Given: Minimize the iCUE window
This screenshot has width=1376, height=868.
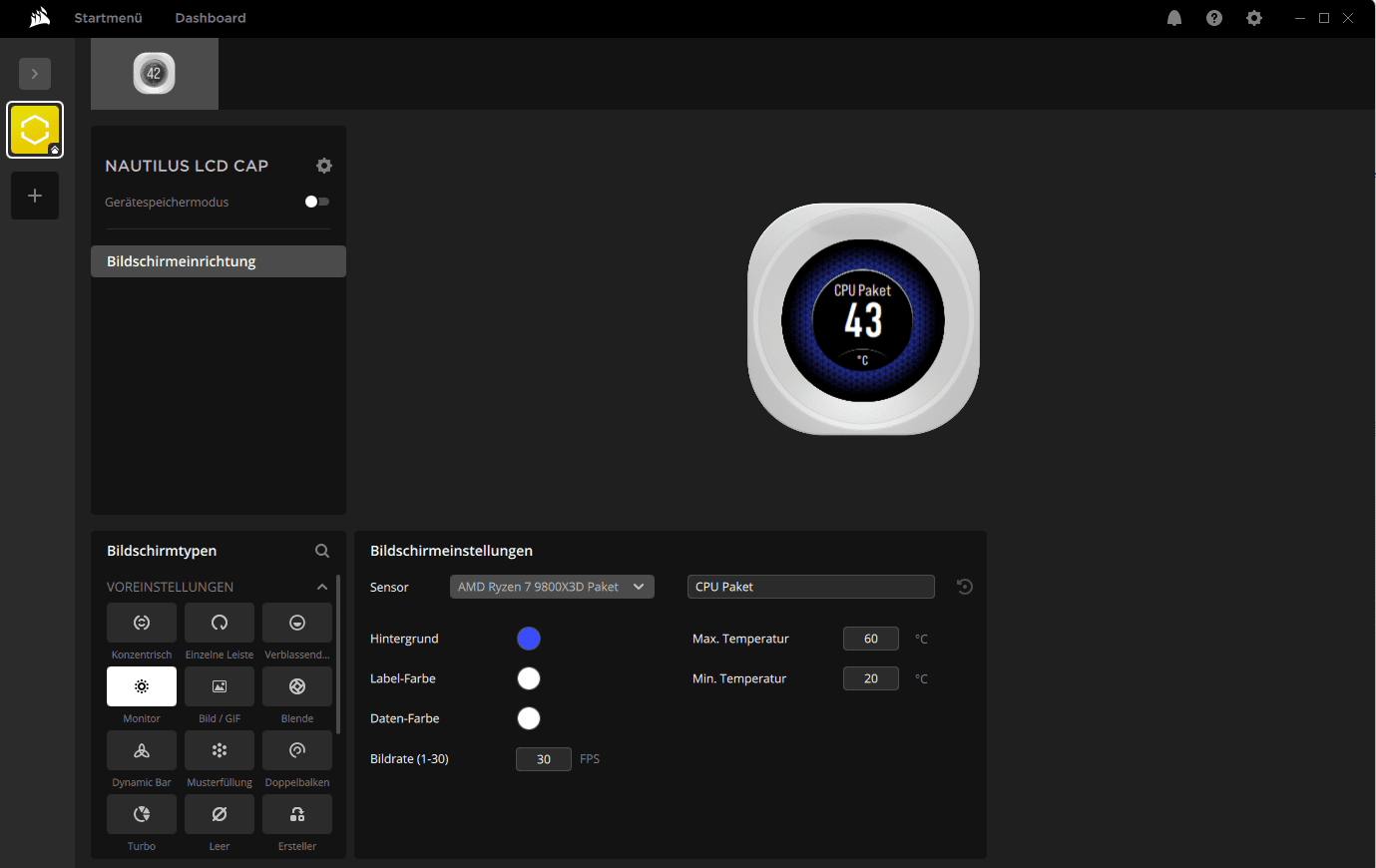Looking at the screenshot, I should point(1300,18).
